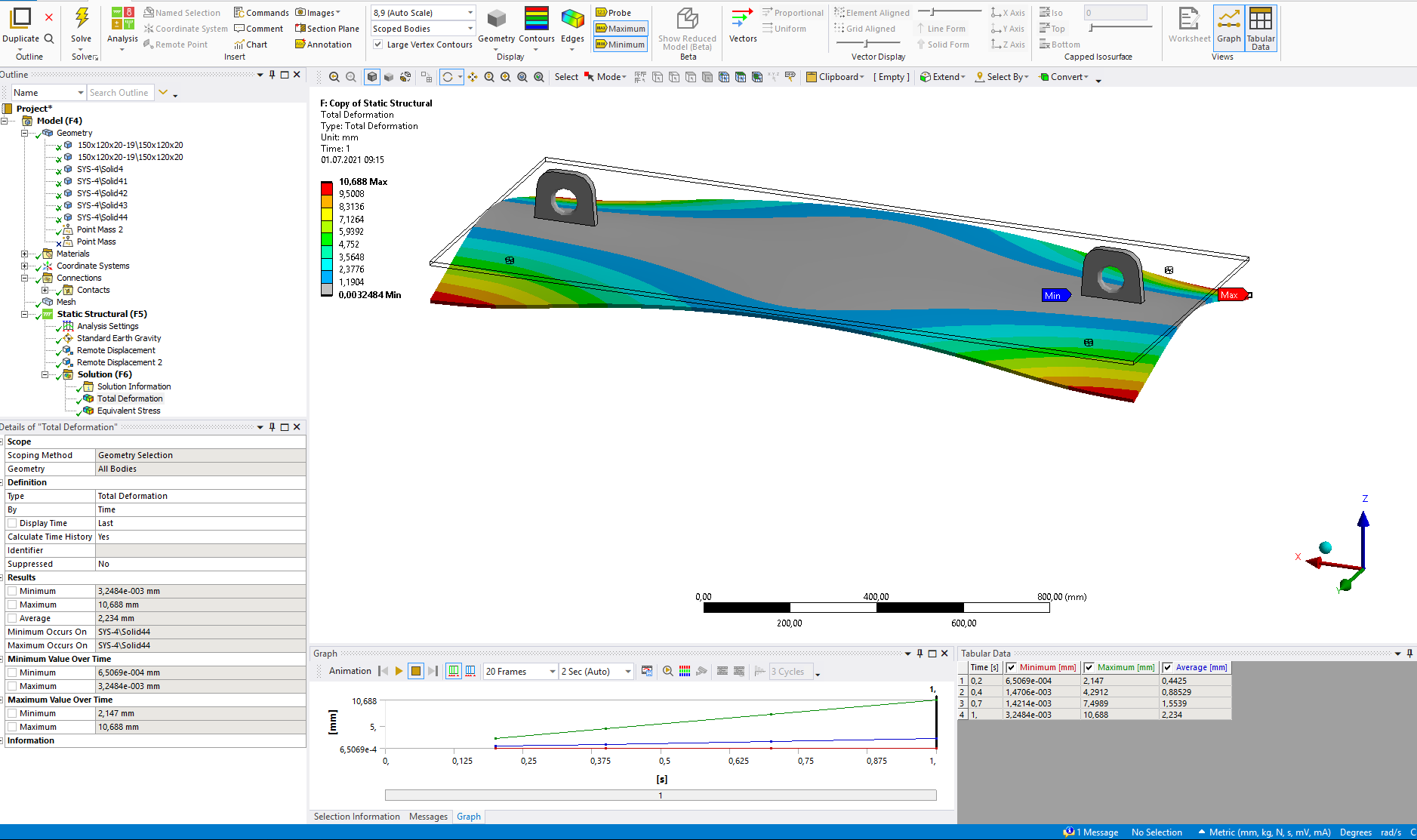Open the 20 Frames dropdown
This screenshot has width=1417, height=840.
point(520,671)
